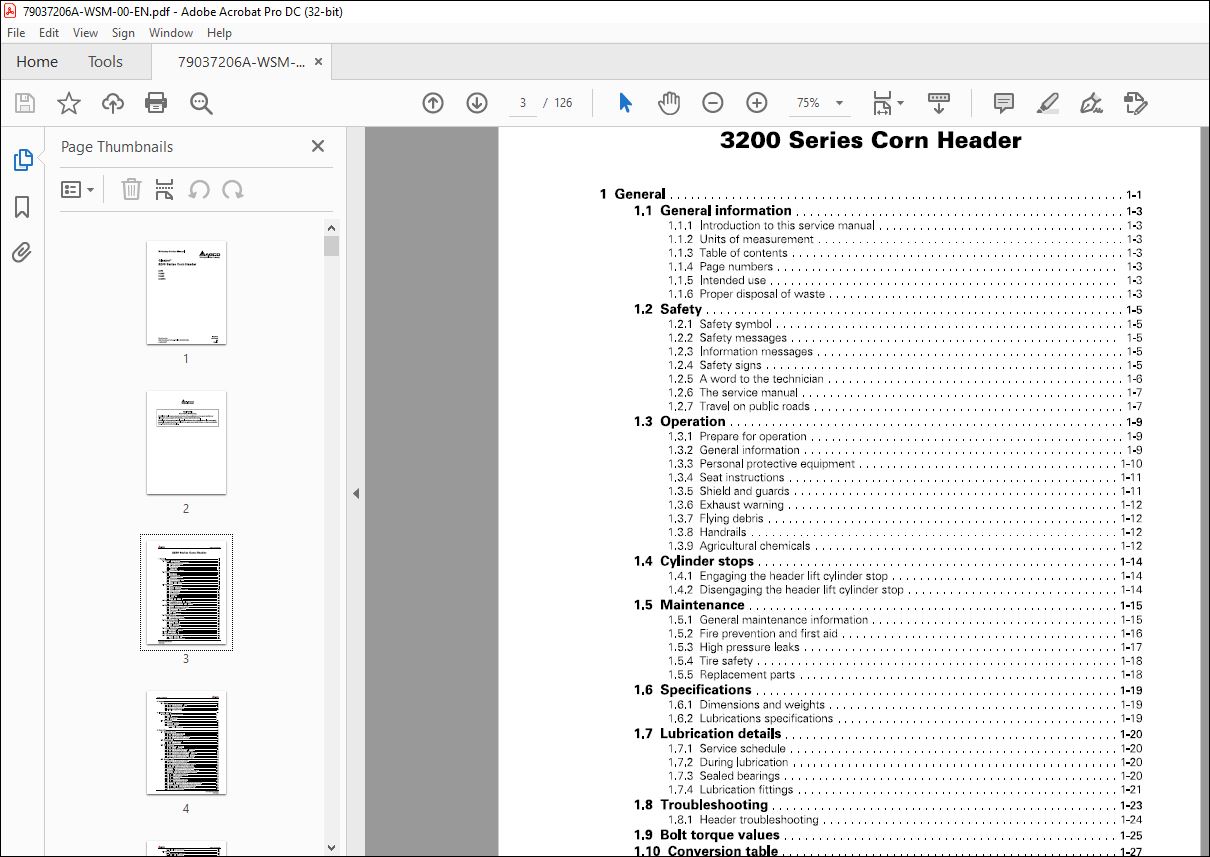The width and height of the screenshot is (1210, 857).
Task: Go to next page arrow
Action: tap(477, 103)
